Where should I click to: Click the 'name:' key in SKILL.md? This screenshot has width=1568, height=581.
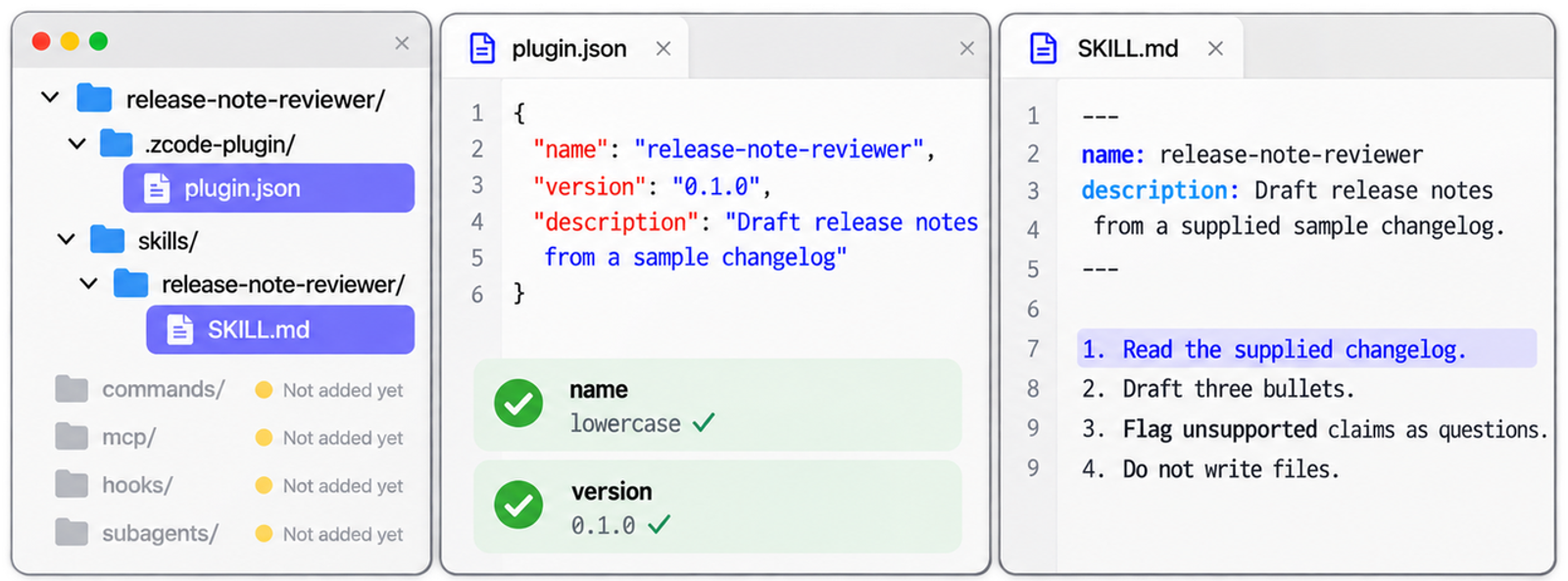1113,155
